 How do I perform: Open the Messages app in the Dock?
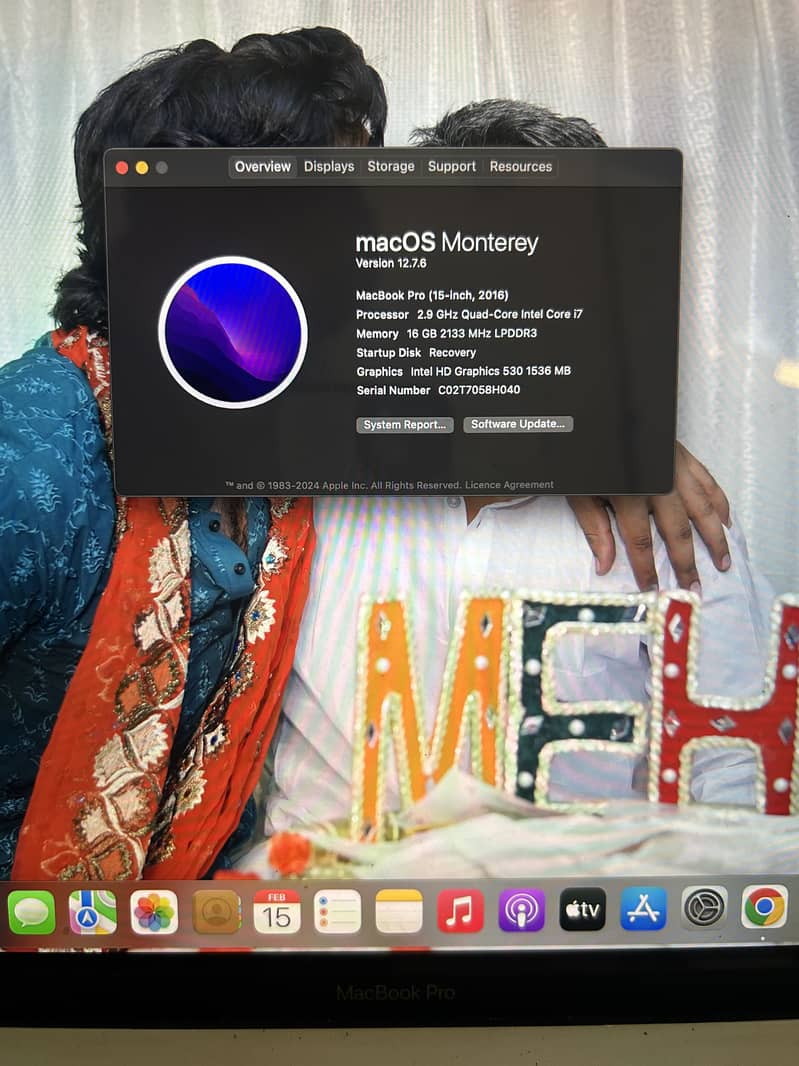coord(31,911)
